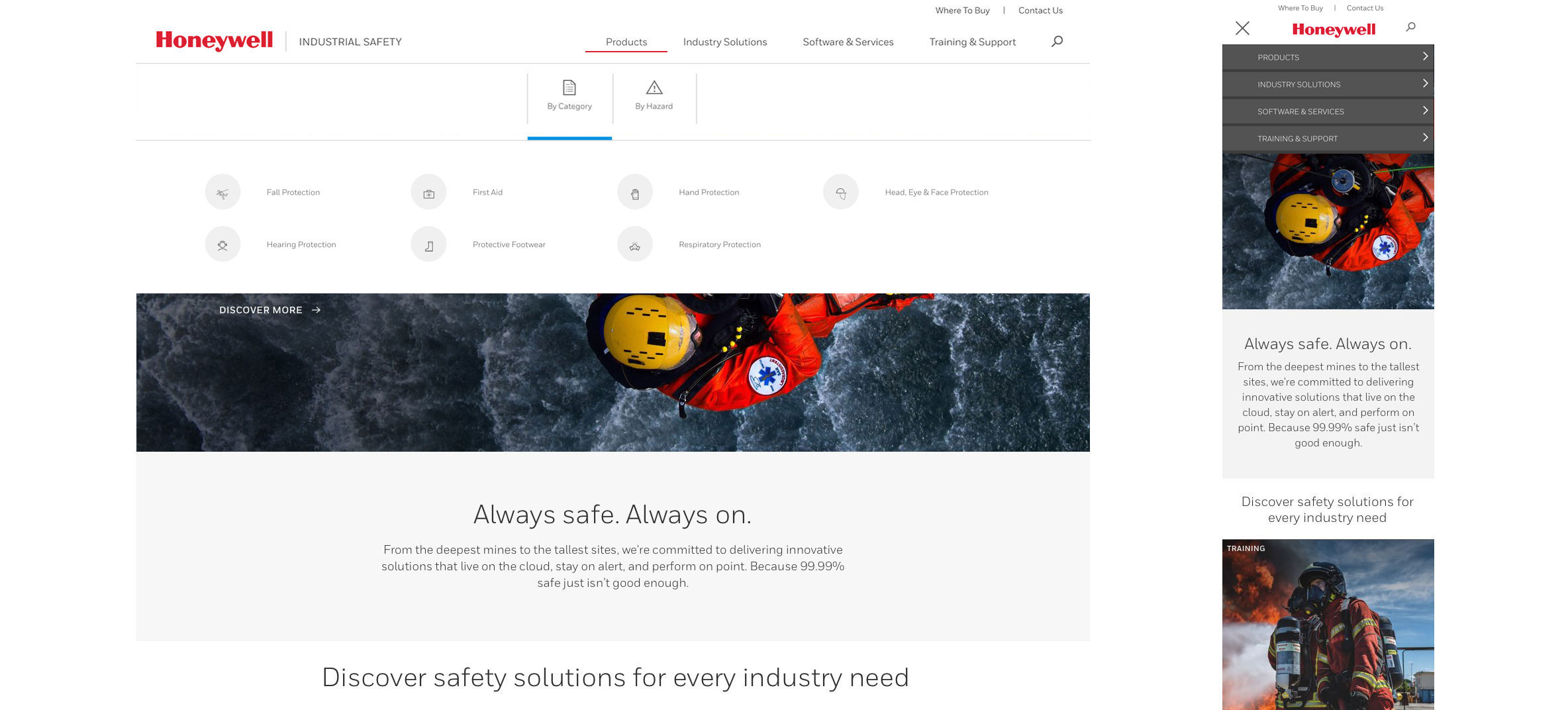The width and height of the screenshot is (1568, 710).
Task: Expand the PRODUCTS mobile menu chevron
Action: click(1425, 57)
